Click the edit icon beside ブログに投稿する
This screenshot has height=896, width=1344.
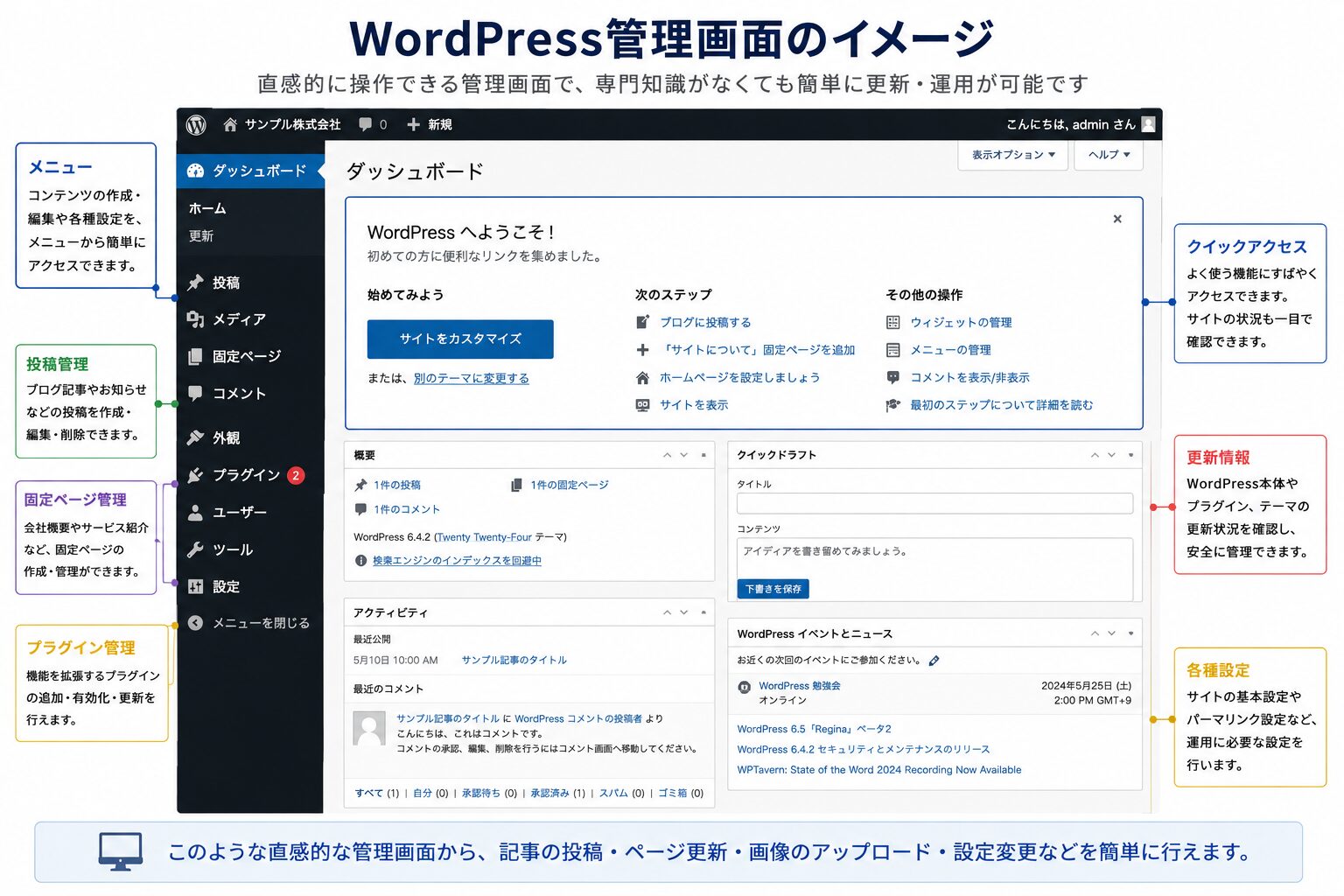point(642,322)
